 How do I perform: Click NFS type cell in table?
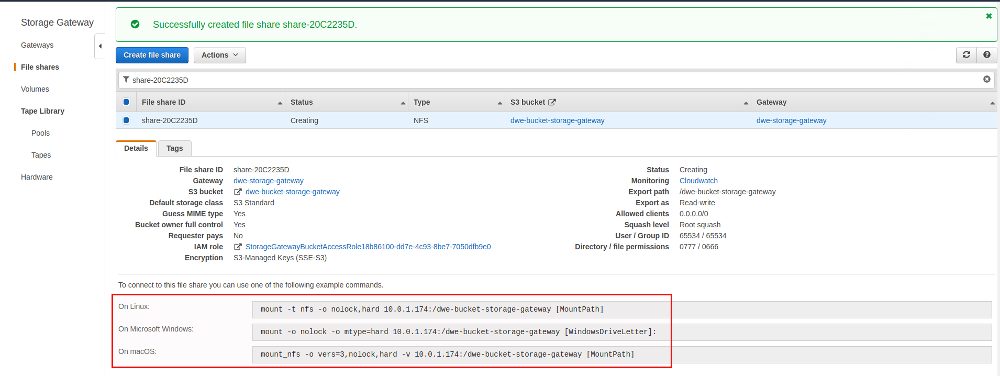point(421,120)
